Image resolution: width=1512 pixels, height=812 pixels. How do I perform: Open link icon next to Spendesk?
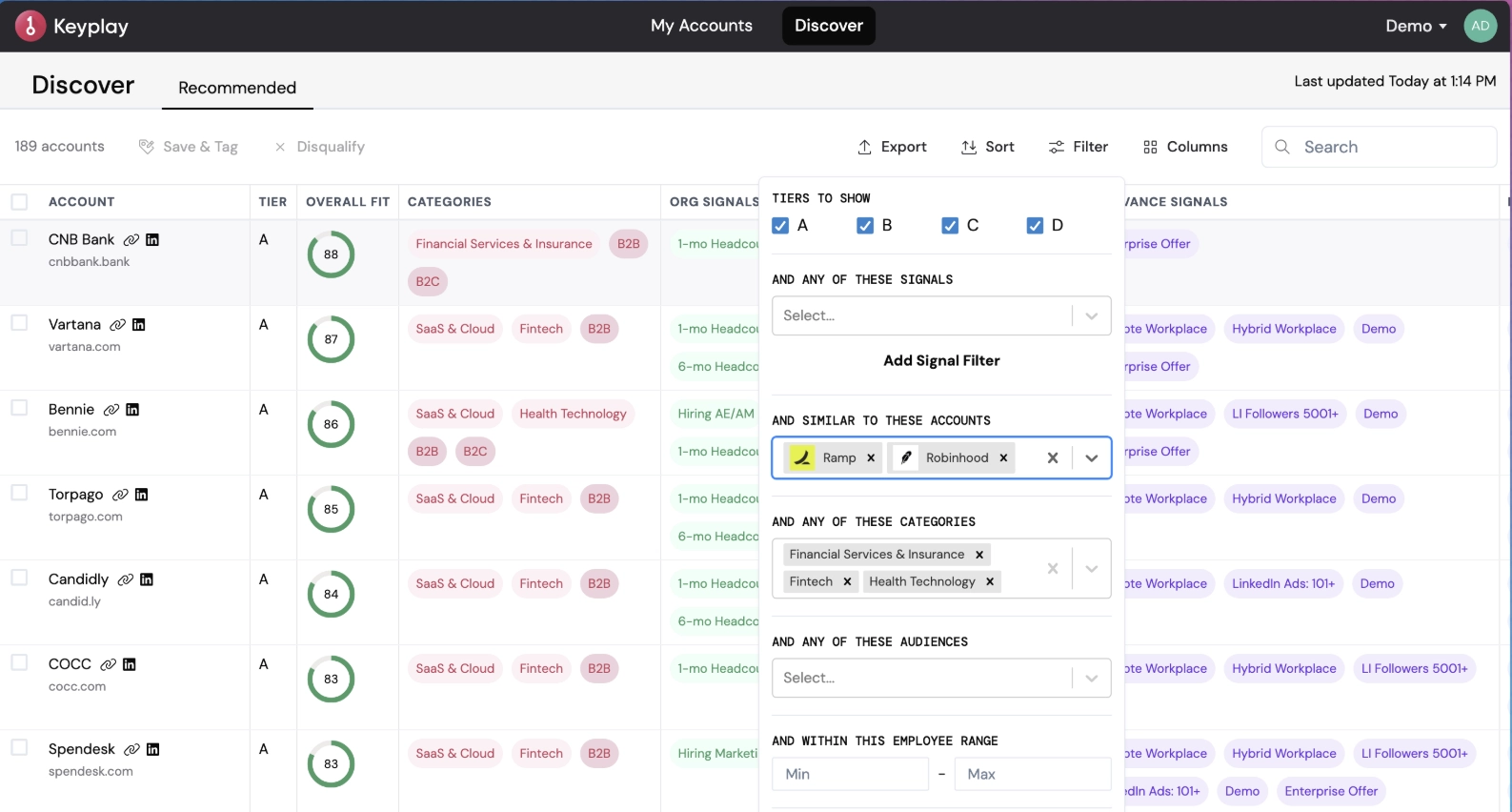(x=132, y=749)
